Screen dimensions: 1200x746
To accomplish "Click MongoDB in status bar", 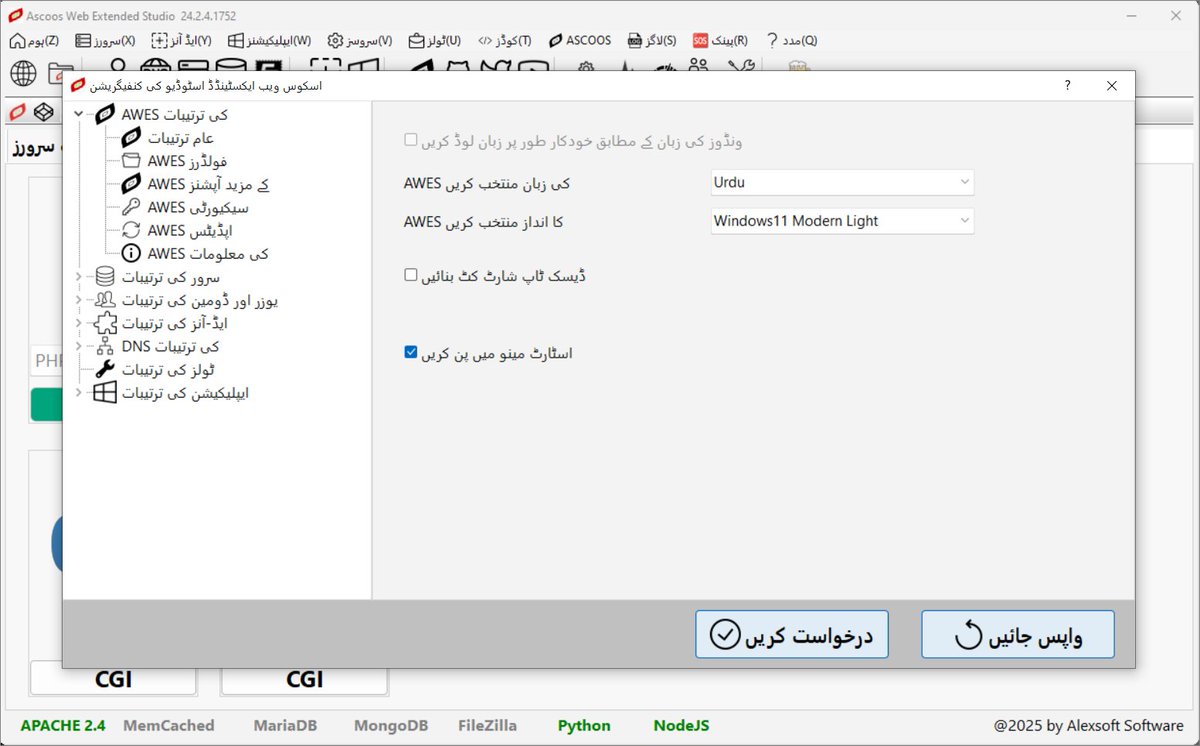I will coord(391,725).
